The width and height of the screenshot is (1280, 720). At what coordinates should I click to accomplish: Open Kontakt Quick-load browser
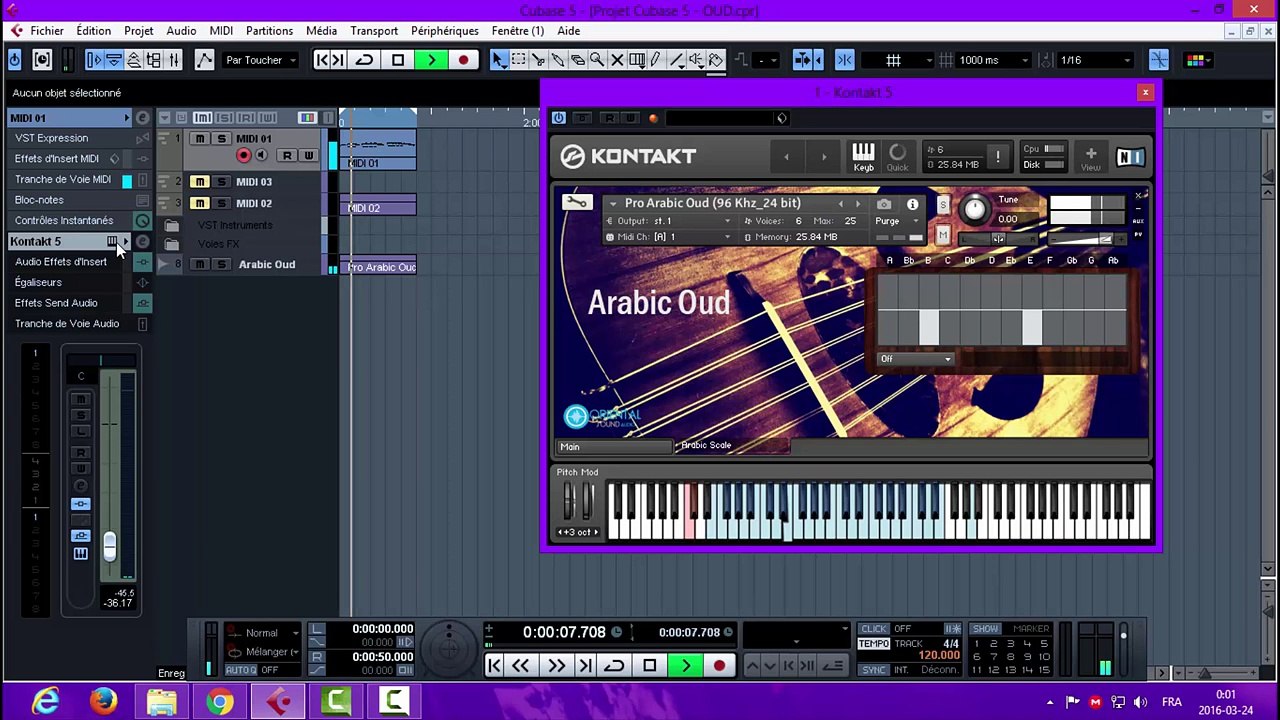tap(897, 157)
